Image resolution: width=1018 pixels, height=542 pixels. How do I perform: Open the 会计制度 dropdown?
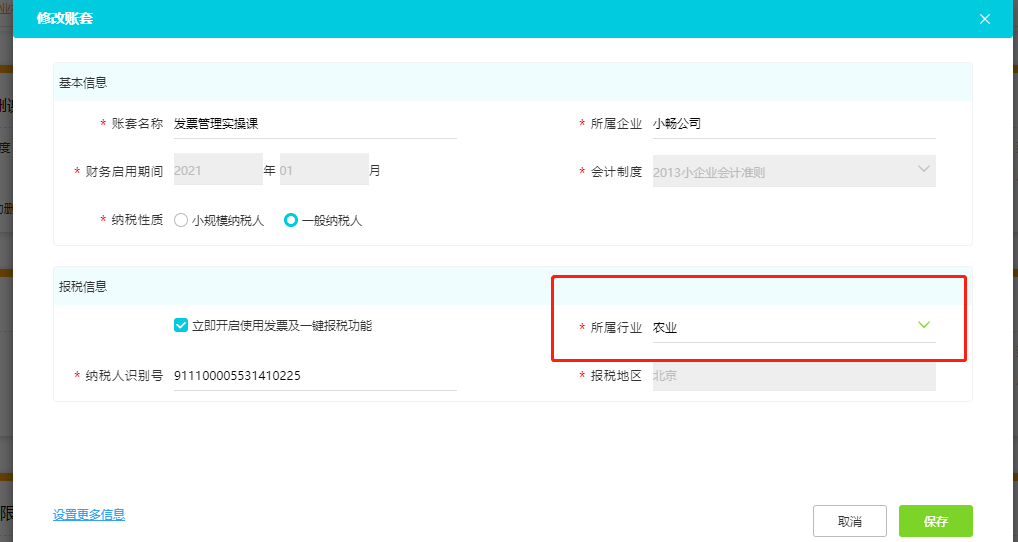tap(793, 171)
